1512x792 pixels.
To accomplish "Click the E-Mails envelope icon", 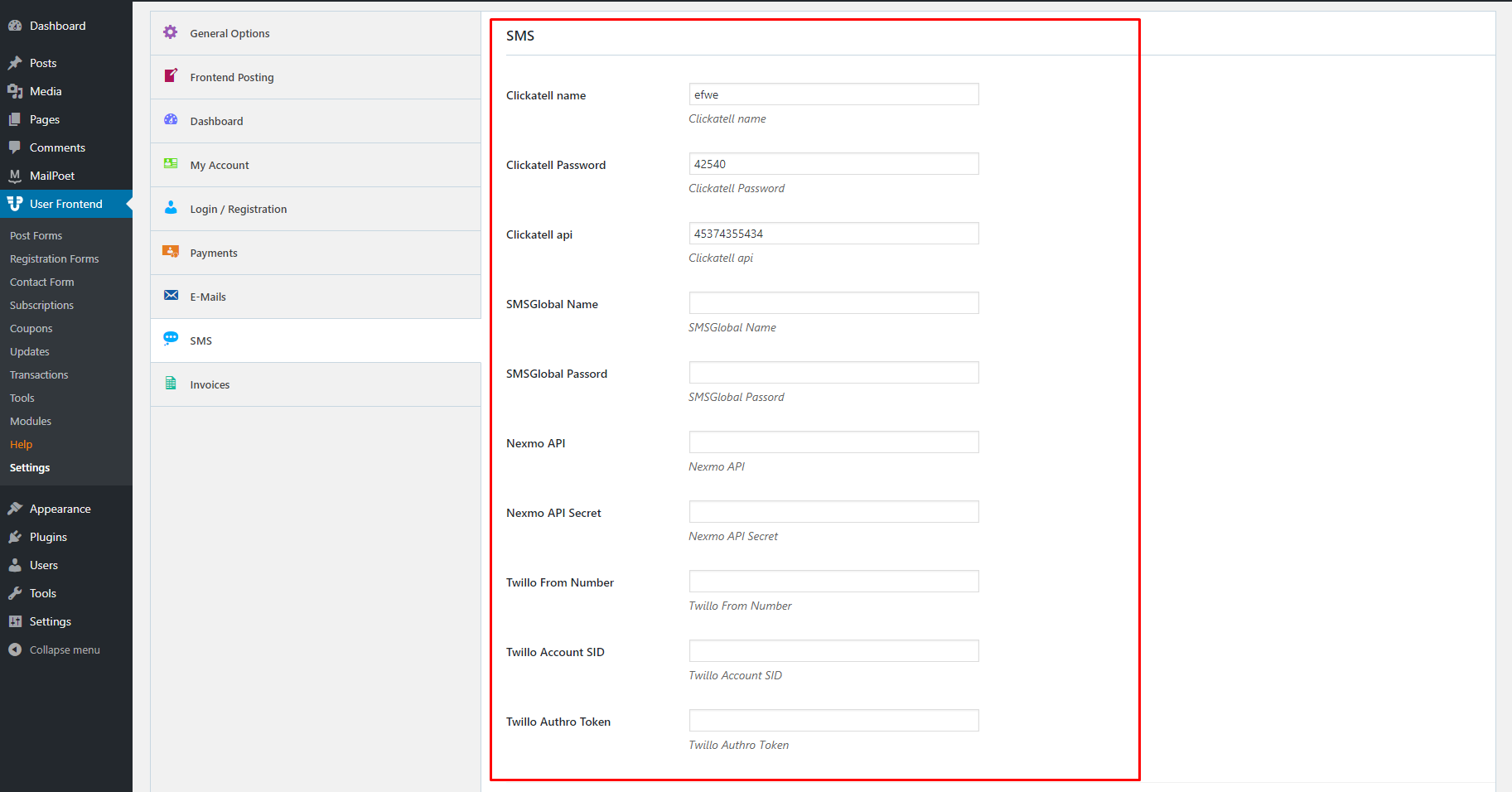I will click(171, 295).
